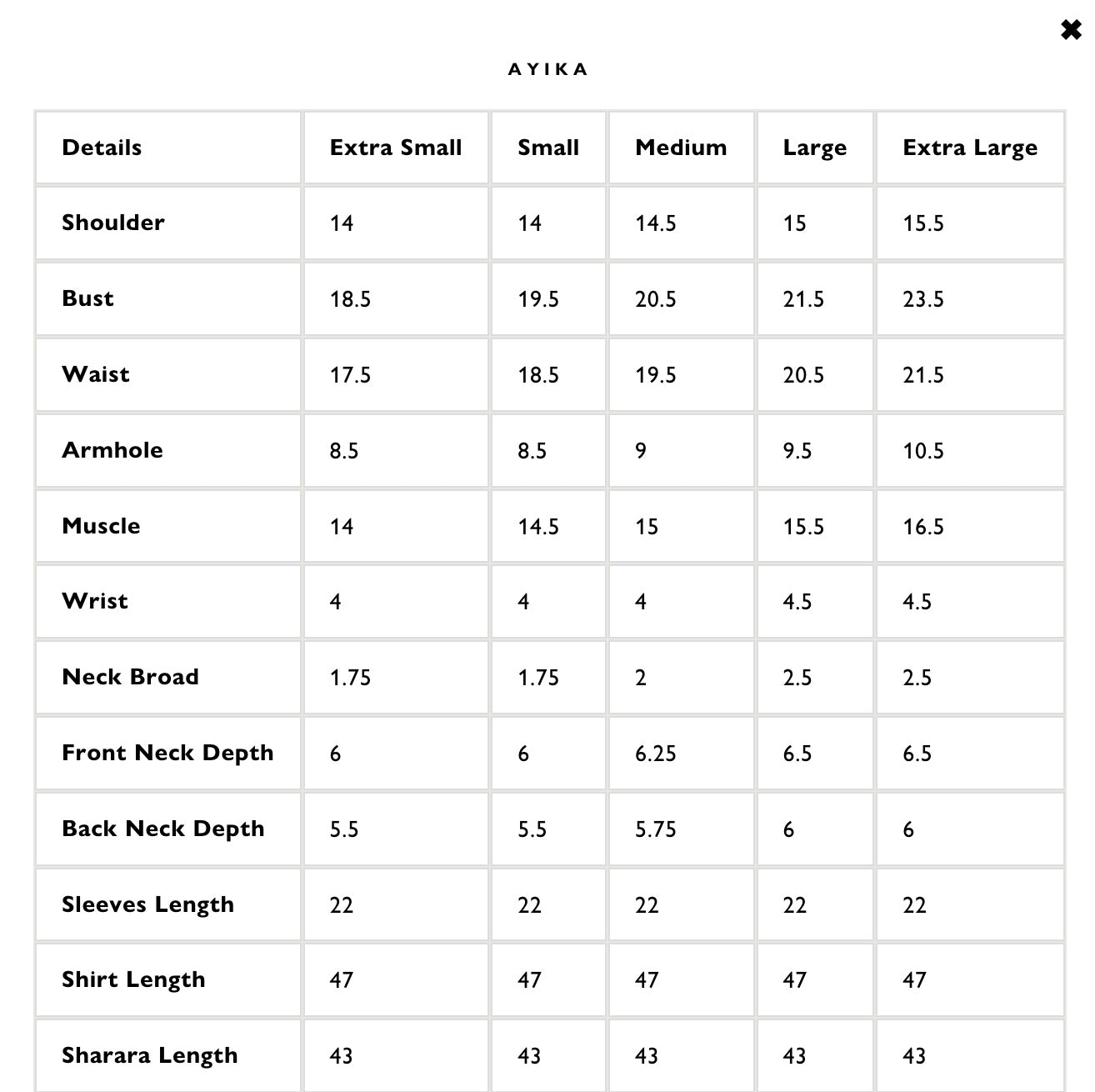Select the Extra Small column header
This screenshot has height=1092, width=1095.
[396, 148]
